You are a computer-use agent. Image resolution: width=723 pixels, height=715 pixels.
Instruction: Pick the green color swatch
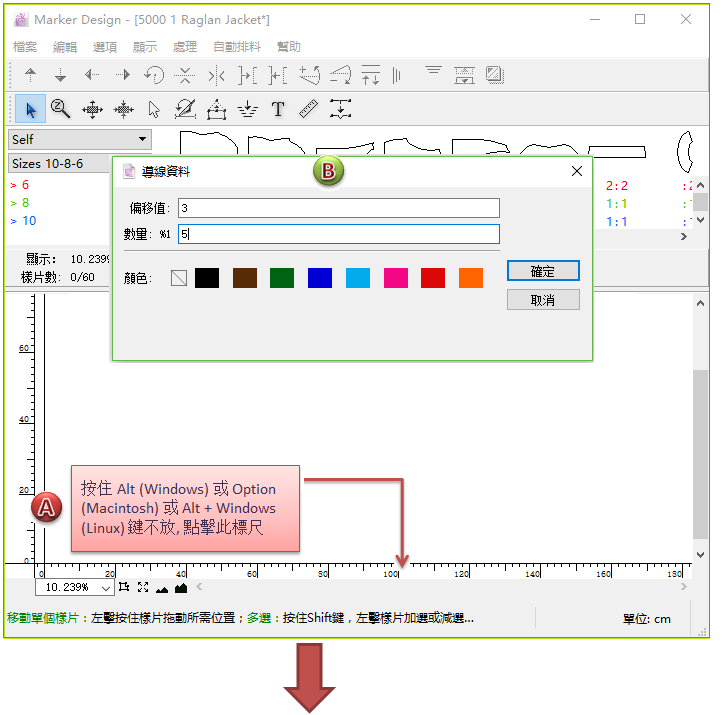(282, 278)
